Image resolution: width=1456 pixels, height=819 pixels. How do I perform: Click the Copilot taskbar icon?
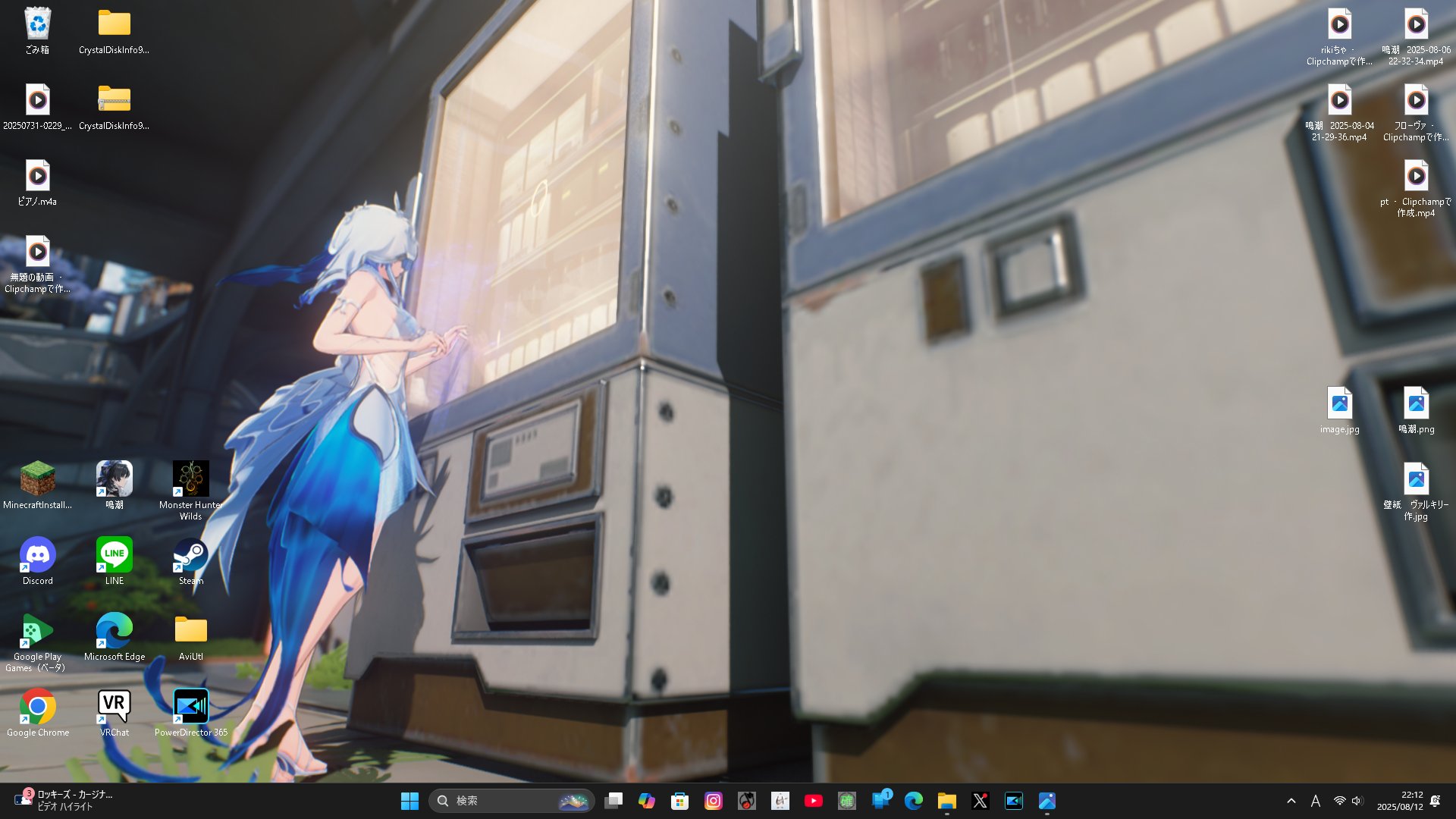[646, 801]
